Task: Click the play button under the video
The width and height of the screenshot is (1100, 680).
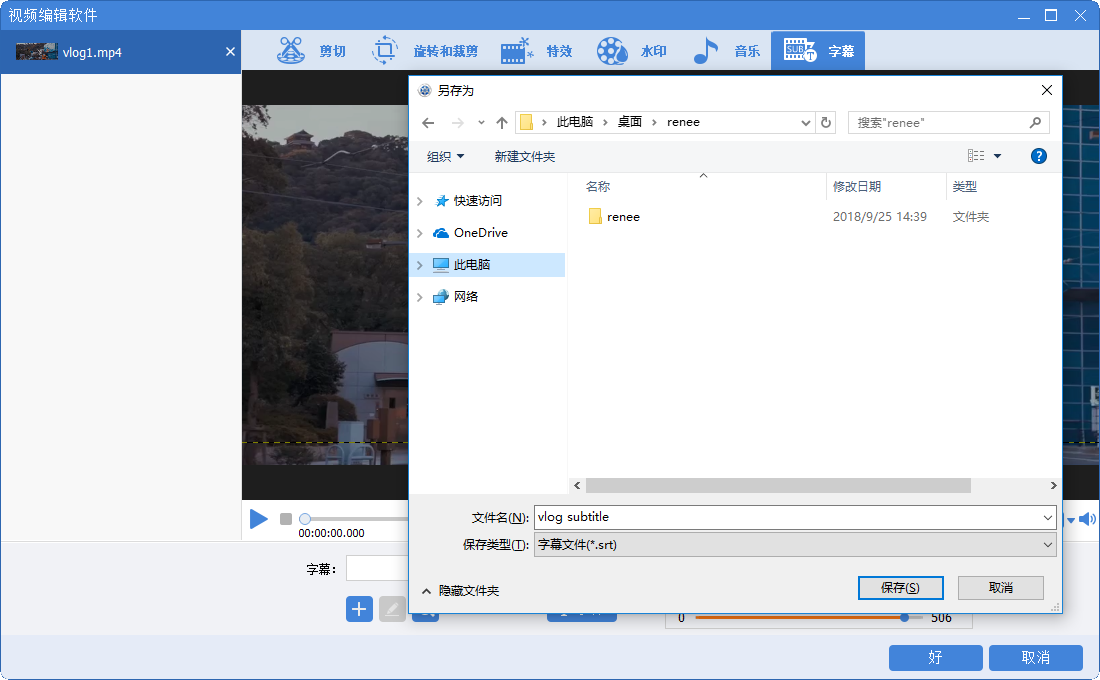Action: pyautogui.click(x=259, y=519)
